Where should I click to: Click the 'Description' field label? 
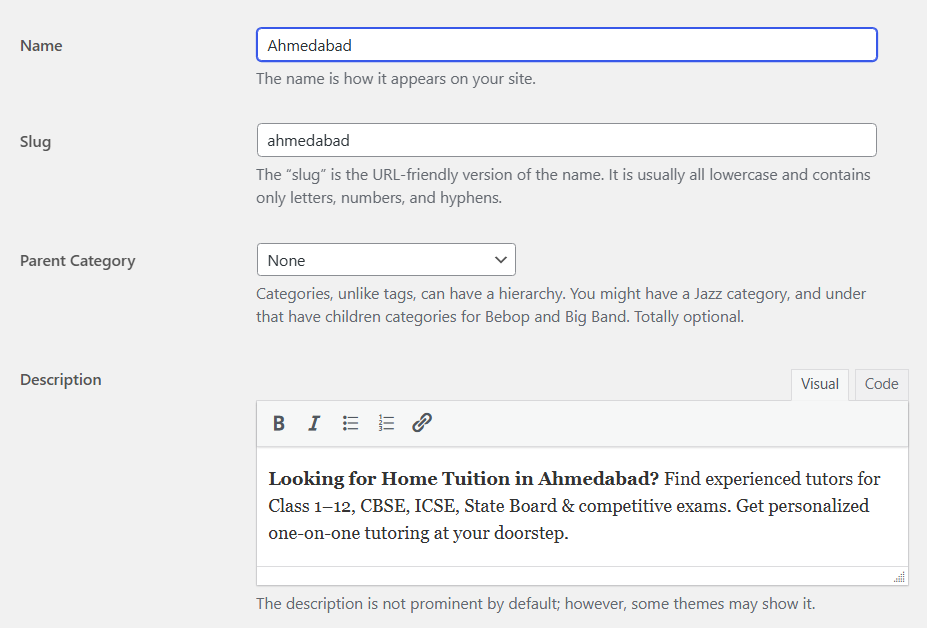[60, 380]
